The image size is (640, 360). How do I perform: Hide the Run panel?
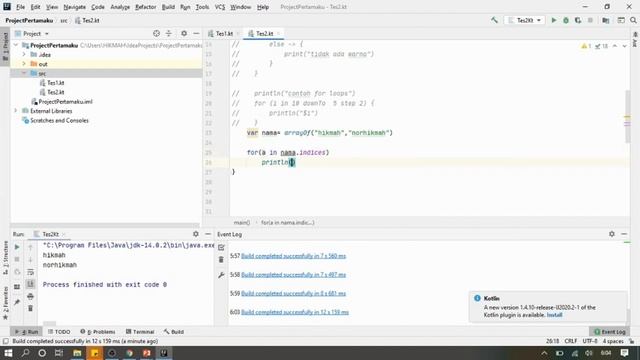point(208,234)
